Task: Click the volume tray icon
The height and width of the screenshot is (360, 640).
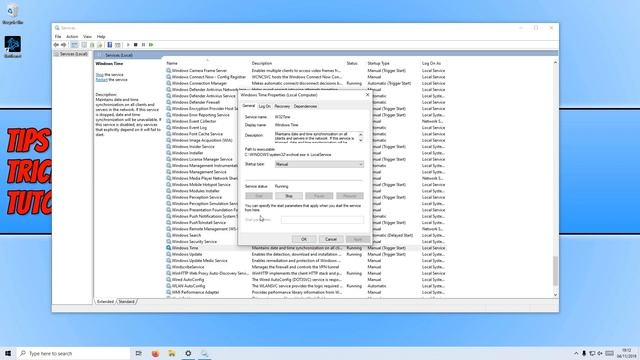Action: pyautogui.click(x=600, y=353)
